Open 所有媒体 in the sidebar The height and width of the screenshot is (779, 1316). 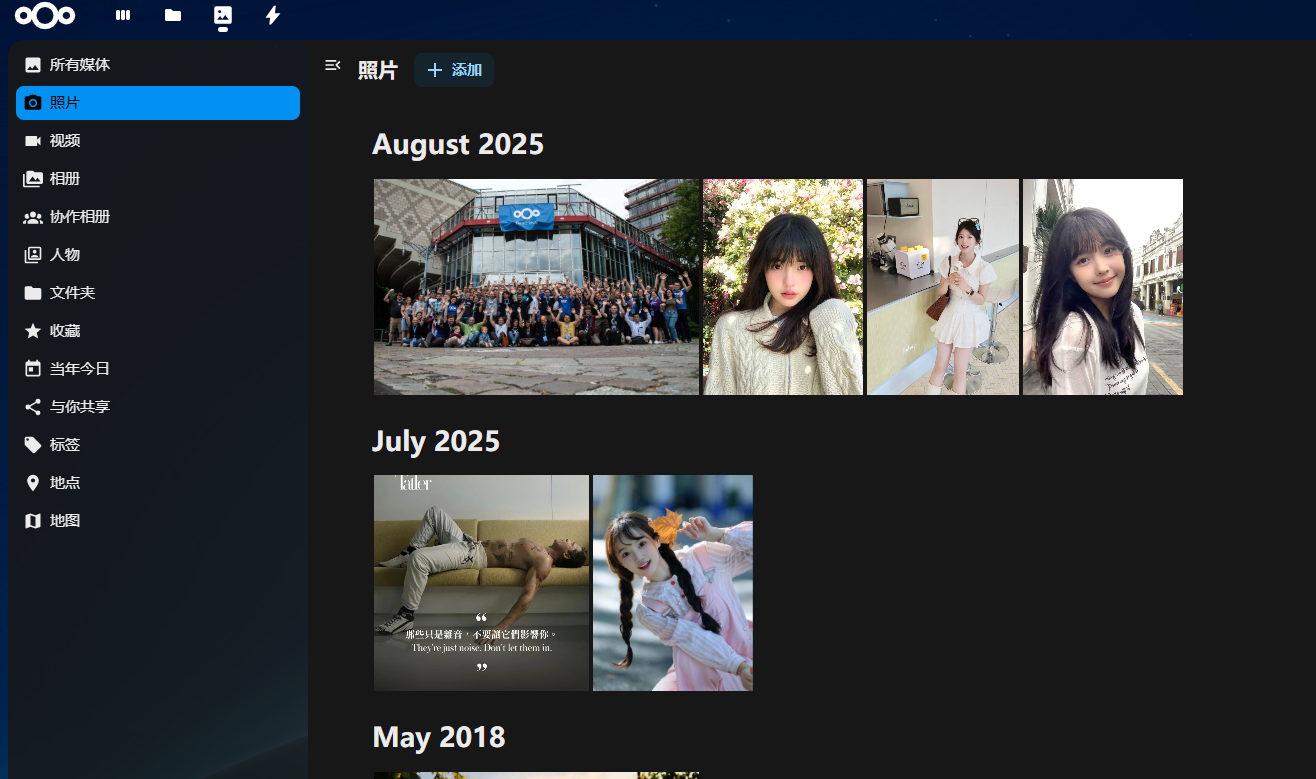tap(158, 65)
